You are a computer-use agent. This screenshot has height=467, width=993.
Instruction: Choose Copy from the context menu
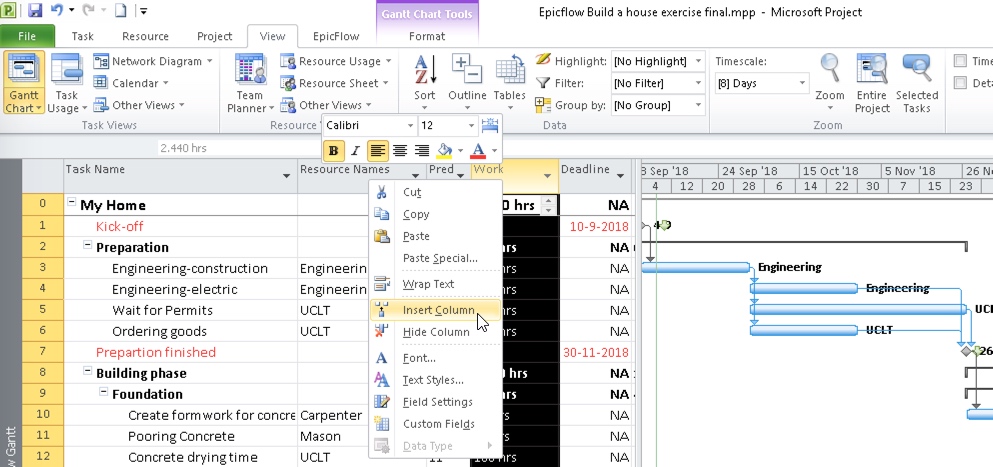coord(436,214)
